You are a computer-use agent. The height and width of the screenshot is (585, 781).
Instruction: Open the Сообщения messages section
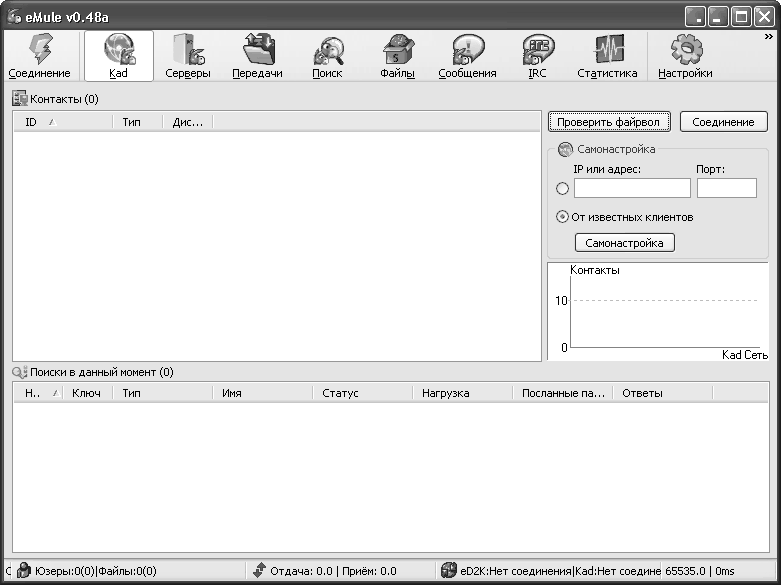pos(467,56)
